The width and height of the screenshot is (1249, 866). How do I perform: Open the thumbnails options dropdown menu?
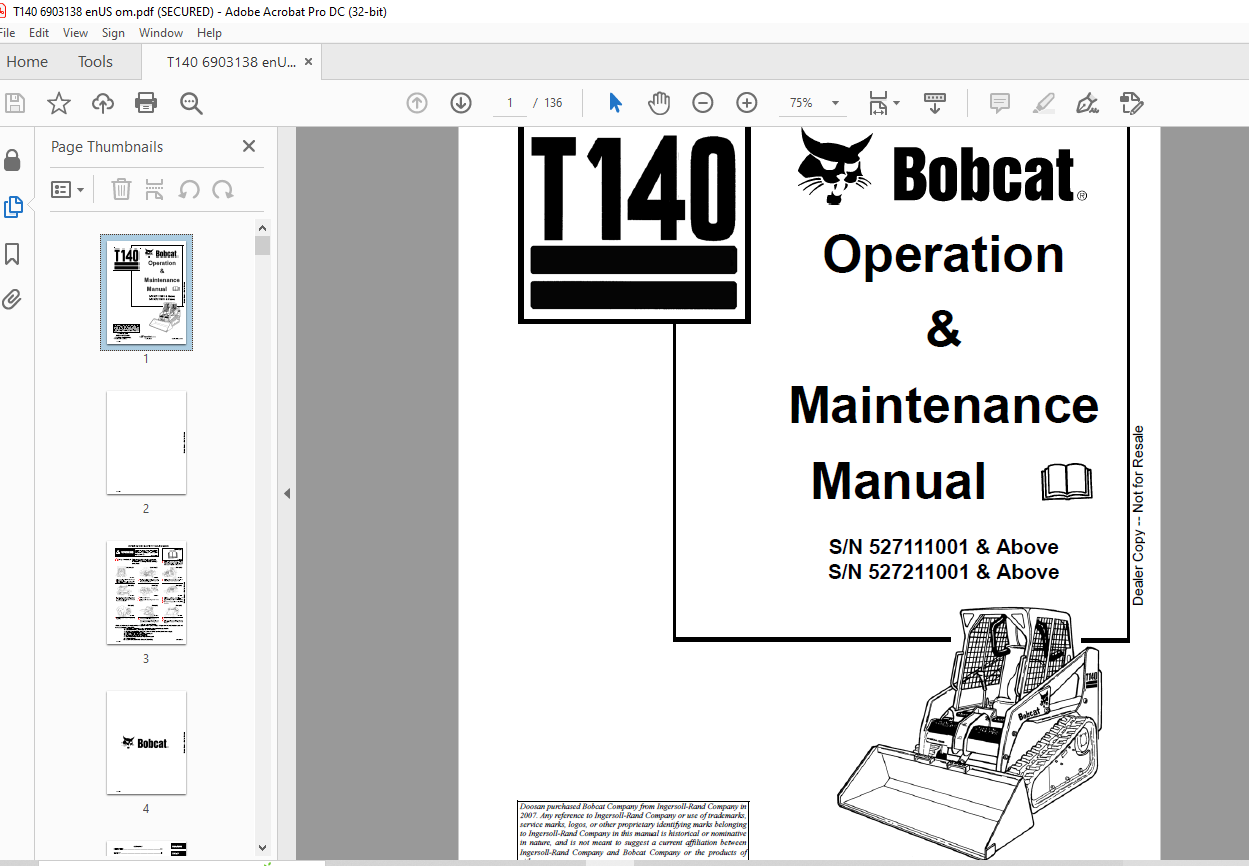pyautogui.click(x=67, y=189)
